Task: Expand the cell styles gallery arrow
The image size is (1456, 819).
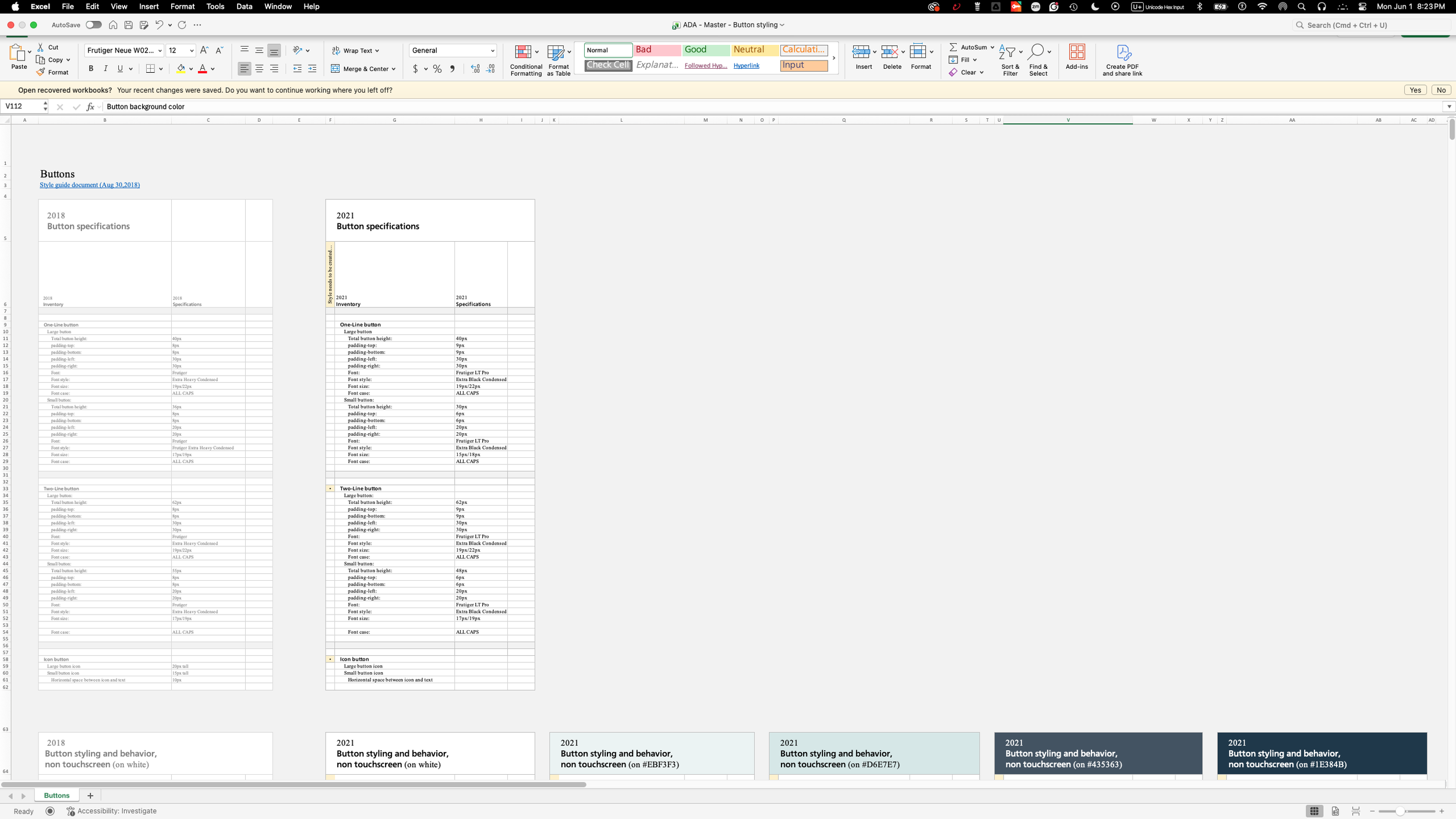Action: click(833, 58)
